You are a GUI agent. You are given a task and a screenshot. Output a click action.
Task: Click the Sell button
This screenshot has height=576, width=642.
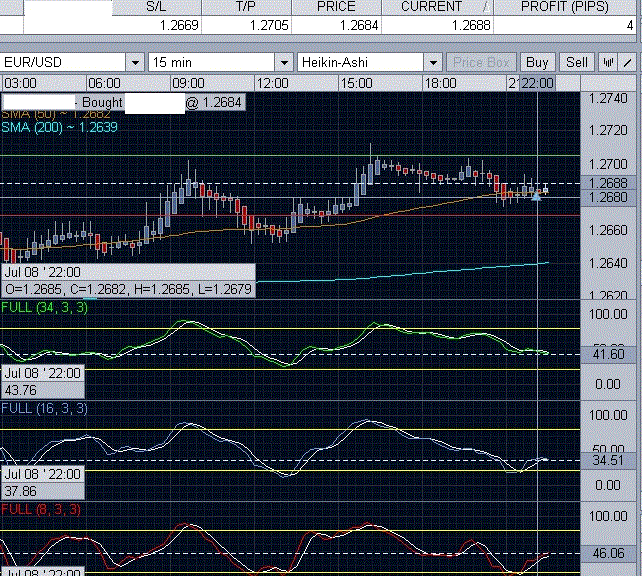coord(577,63)
